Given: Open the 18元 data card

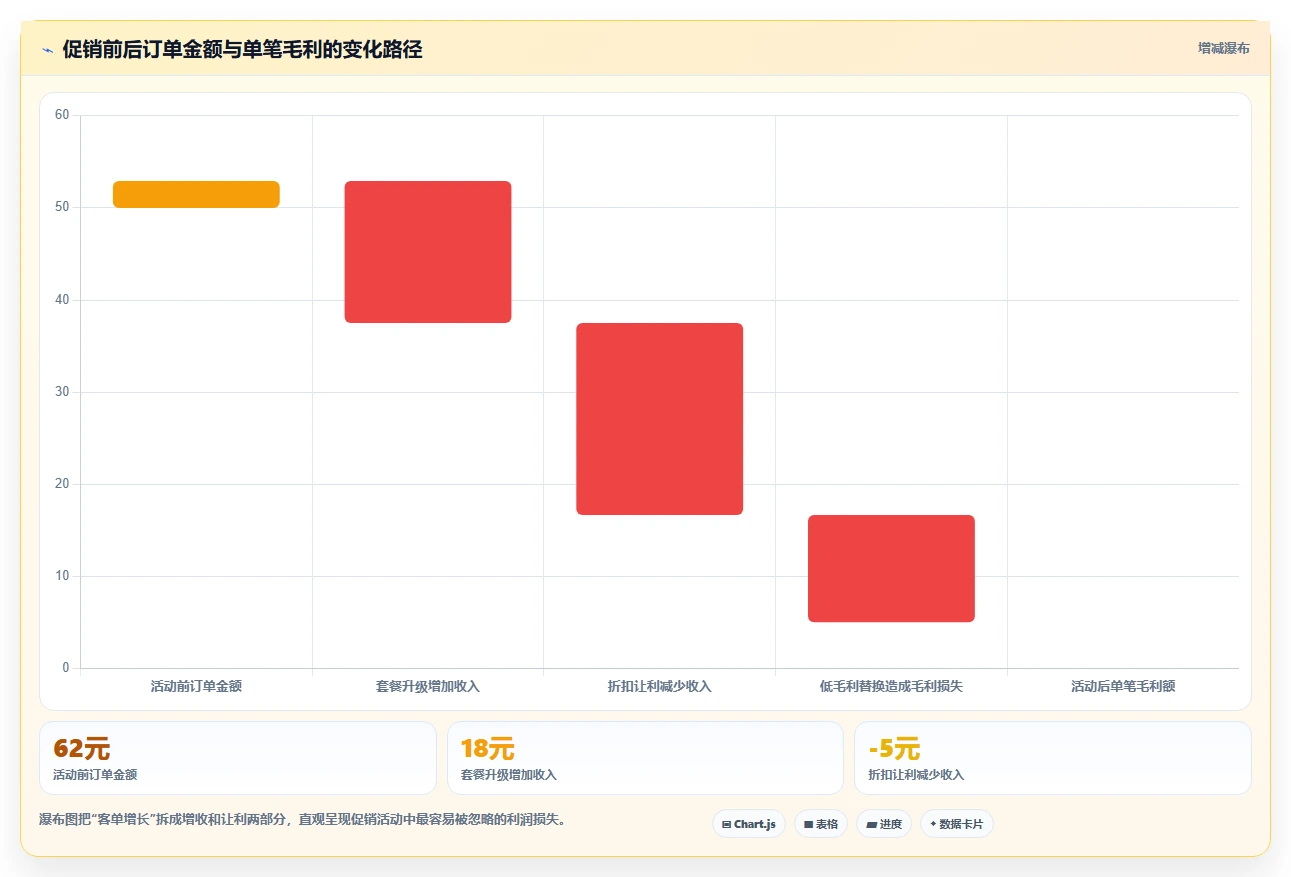Looking at the screenshot, I should click(645, 758).
